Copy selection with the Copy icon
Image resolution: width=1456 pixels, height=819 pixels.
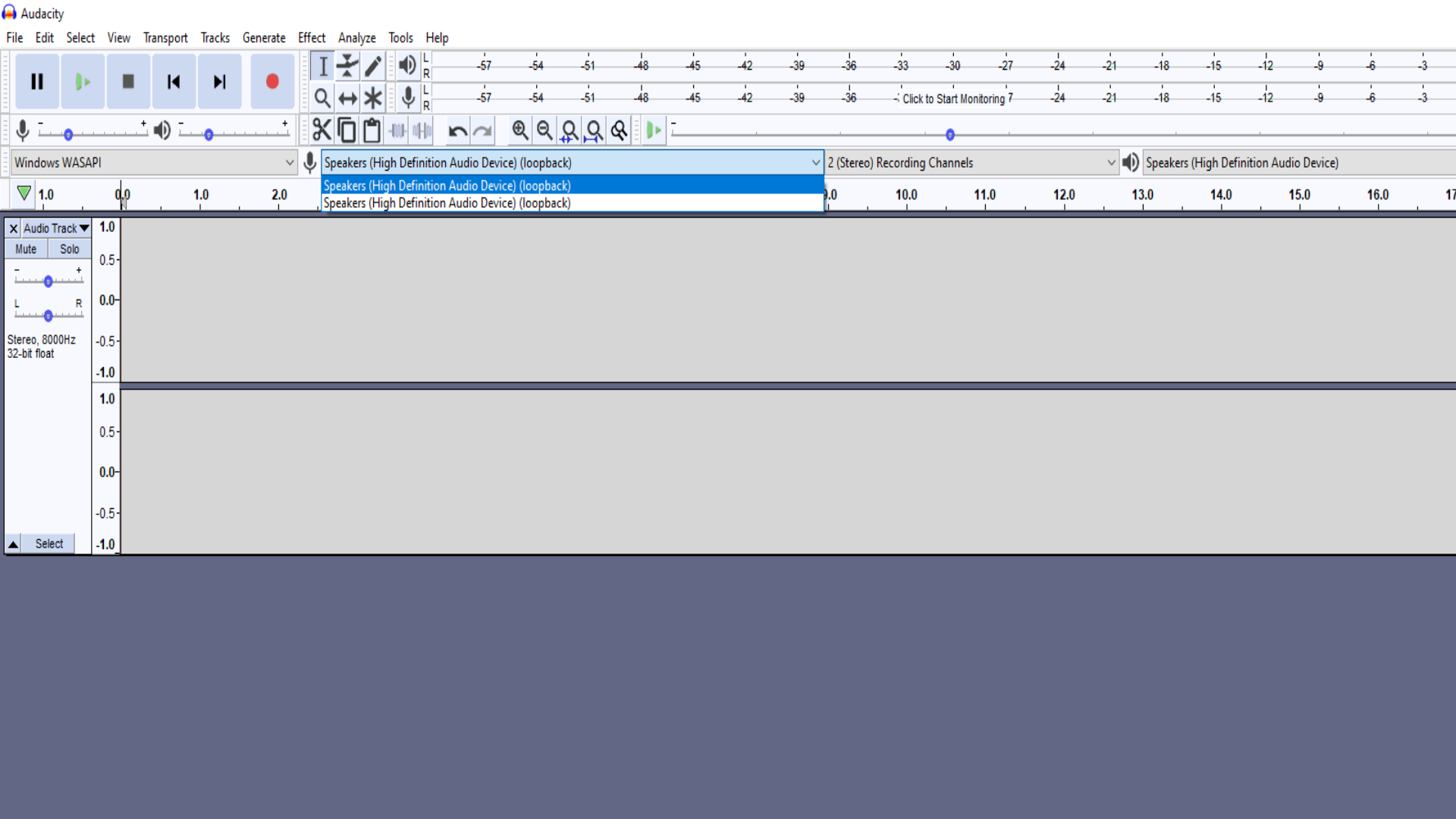tap(347, 130)
